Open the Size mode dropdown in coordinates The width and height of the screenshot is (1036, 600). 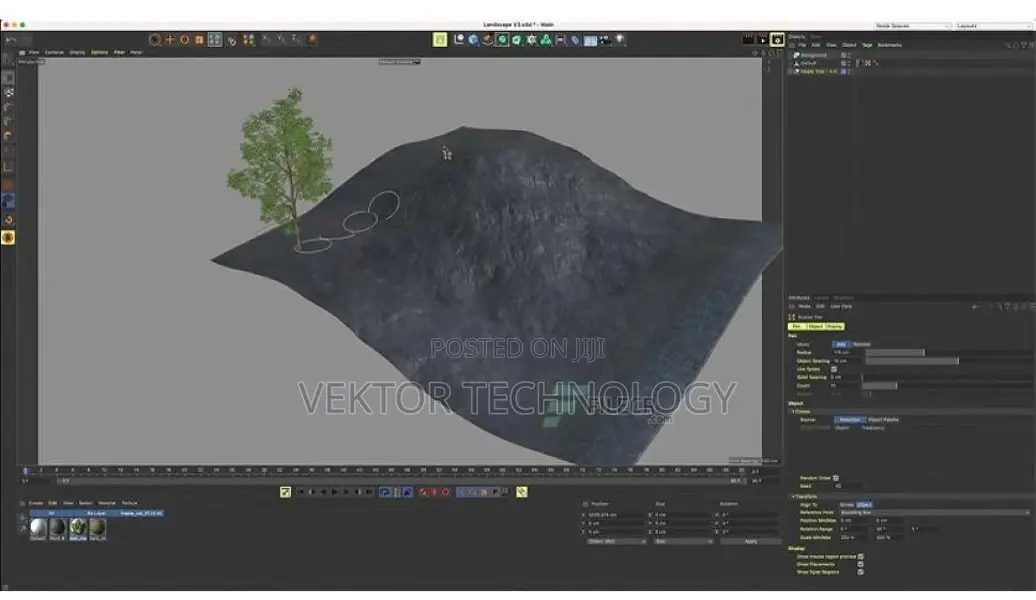[683, 541]
